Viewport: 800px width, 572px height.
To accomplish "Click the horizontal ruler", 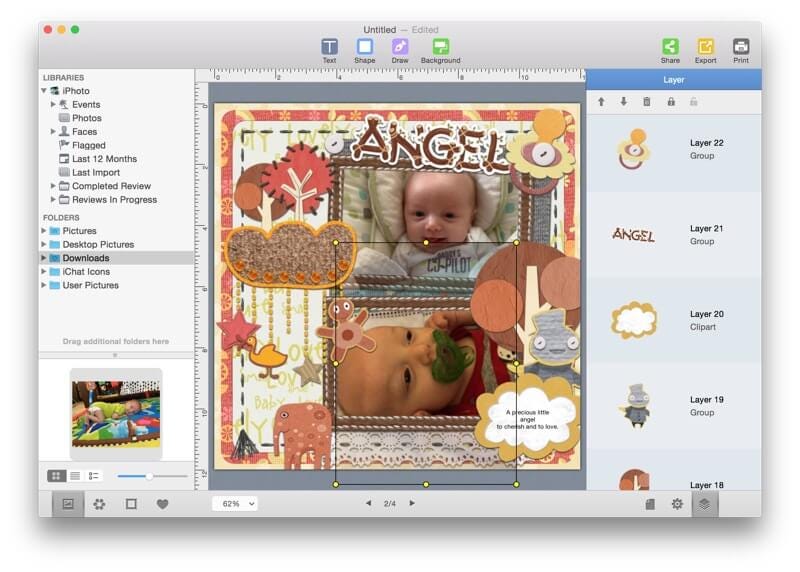I will pos(396,76).
